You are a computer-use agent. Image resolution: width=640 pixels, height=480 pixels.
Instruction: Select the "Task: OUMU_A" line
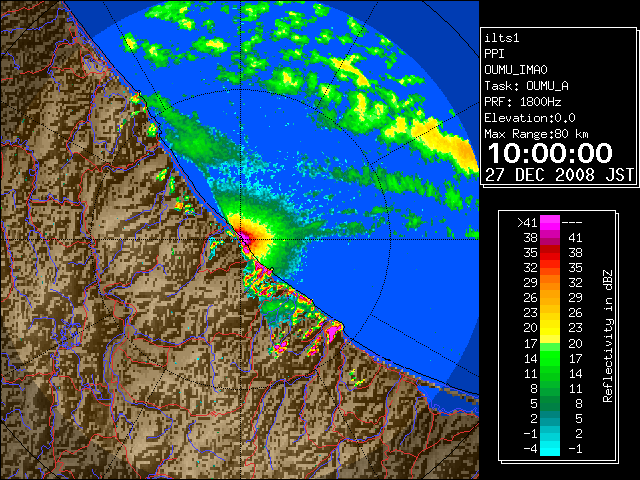[x=526, y=86]
